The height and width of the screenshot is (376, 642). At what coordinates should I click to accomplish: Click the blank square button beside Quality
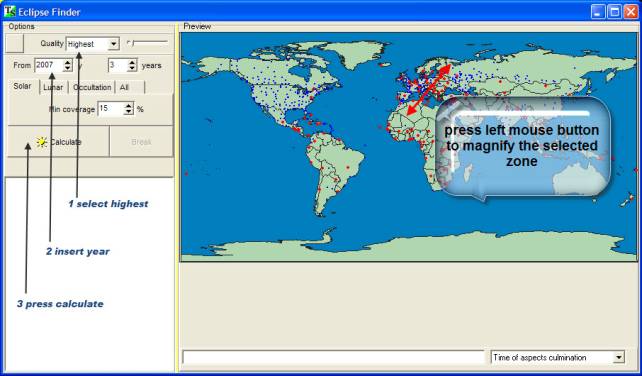[x=15, y=43]
